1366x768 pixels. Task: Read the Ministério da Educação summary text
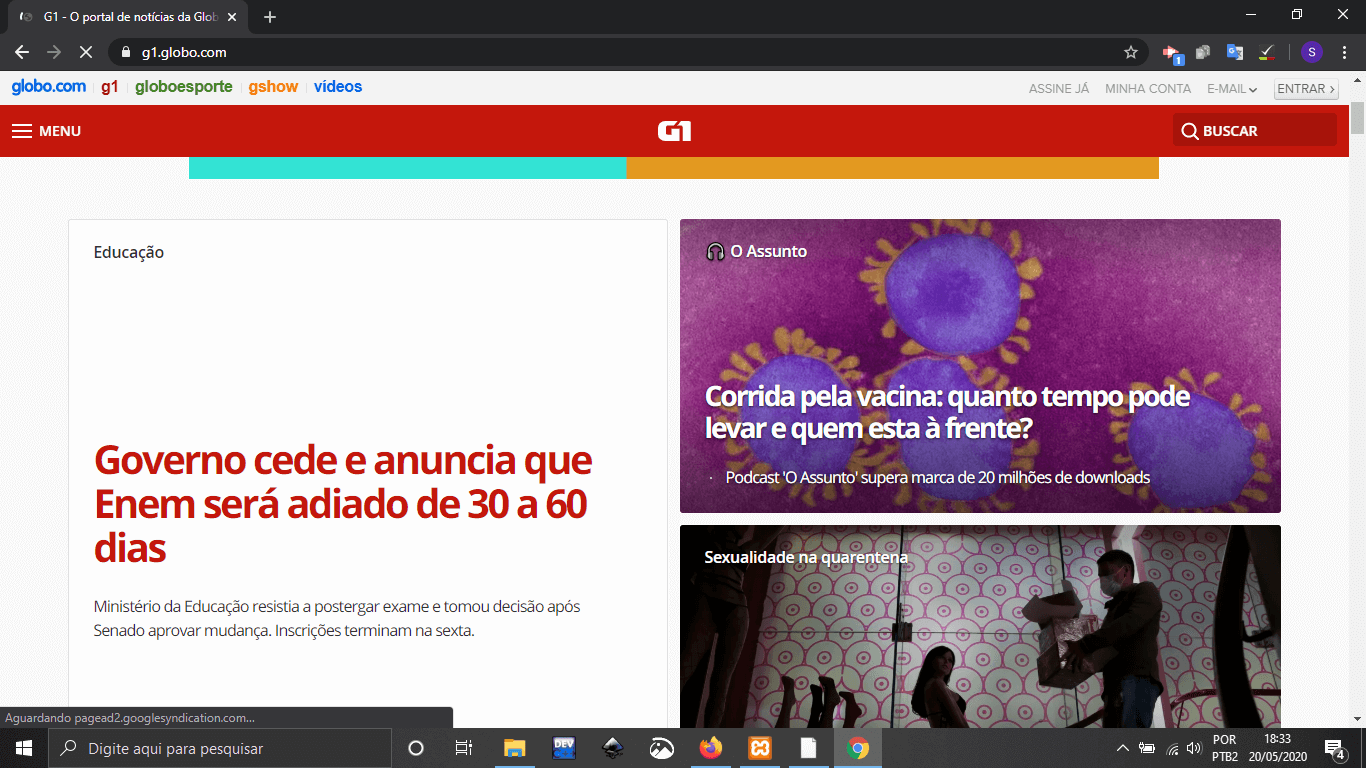[x=337, y=619]
